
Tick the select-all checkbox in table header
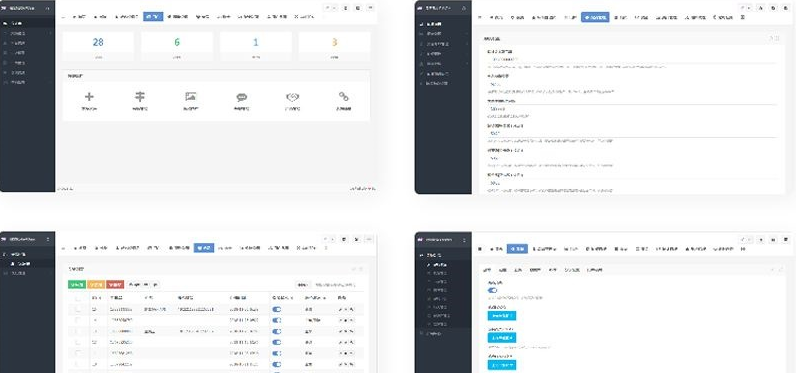(x=78, y=298)
